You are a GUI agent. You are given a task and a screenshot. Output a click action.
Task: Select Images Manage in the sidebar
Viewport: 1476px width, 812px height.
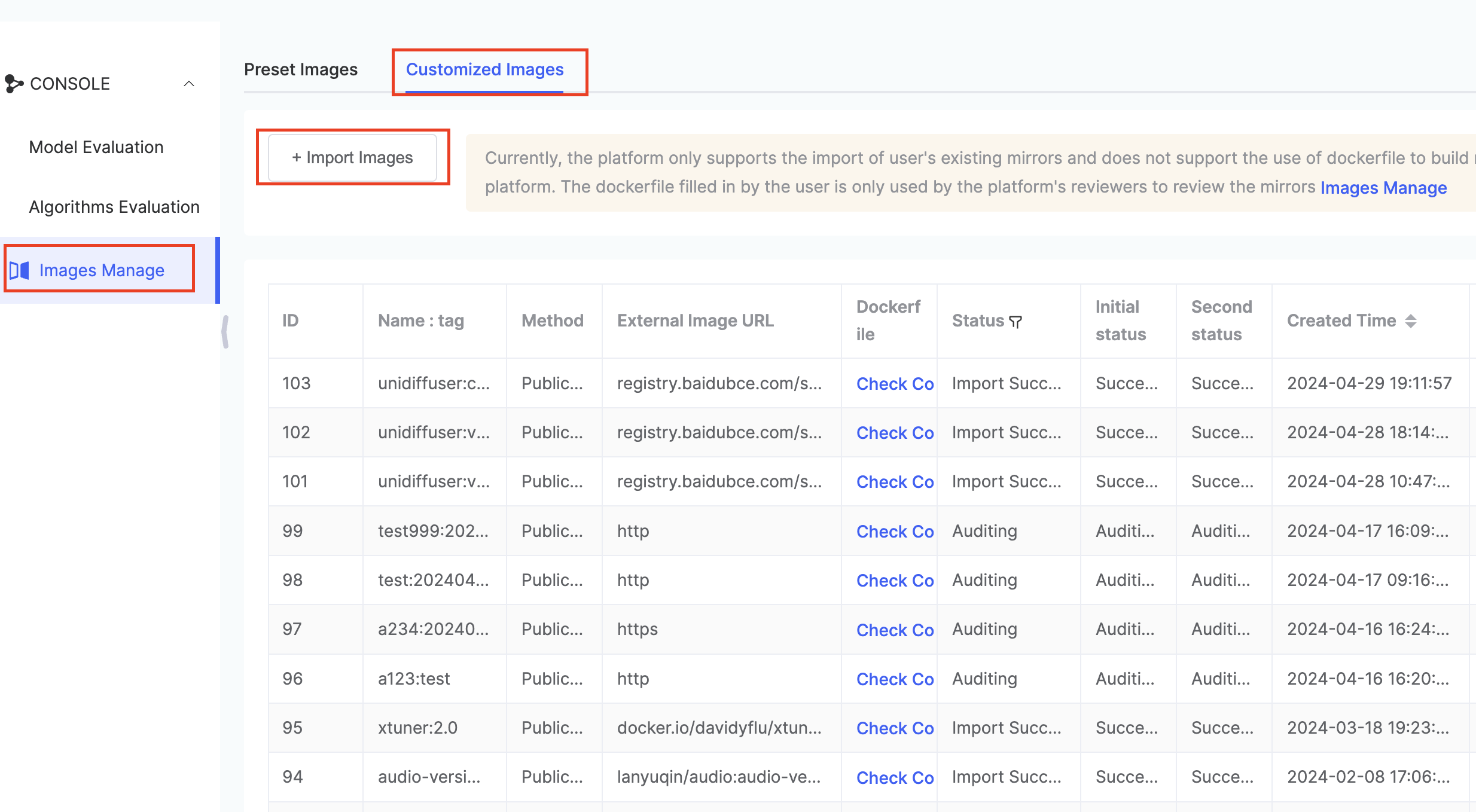click(102, 271)
